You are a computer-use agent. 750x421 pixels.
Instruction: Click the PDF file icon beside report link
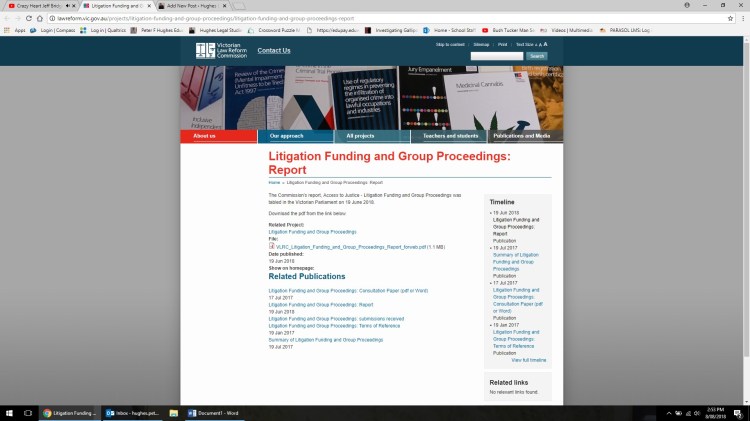(271, 246)
